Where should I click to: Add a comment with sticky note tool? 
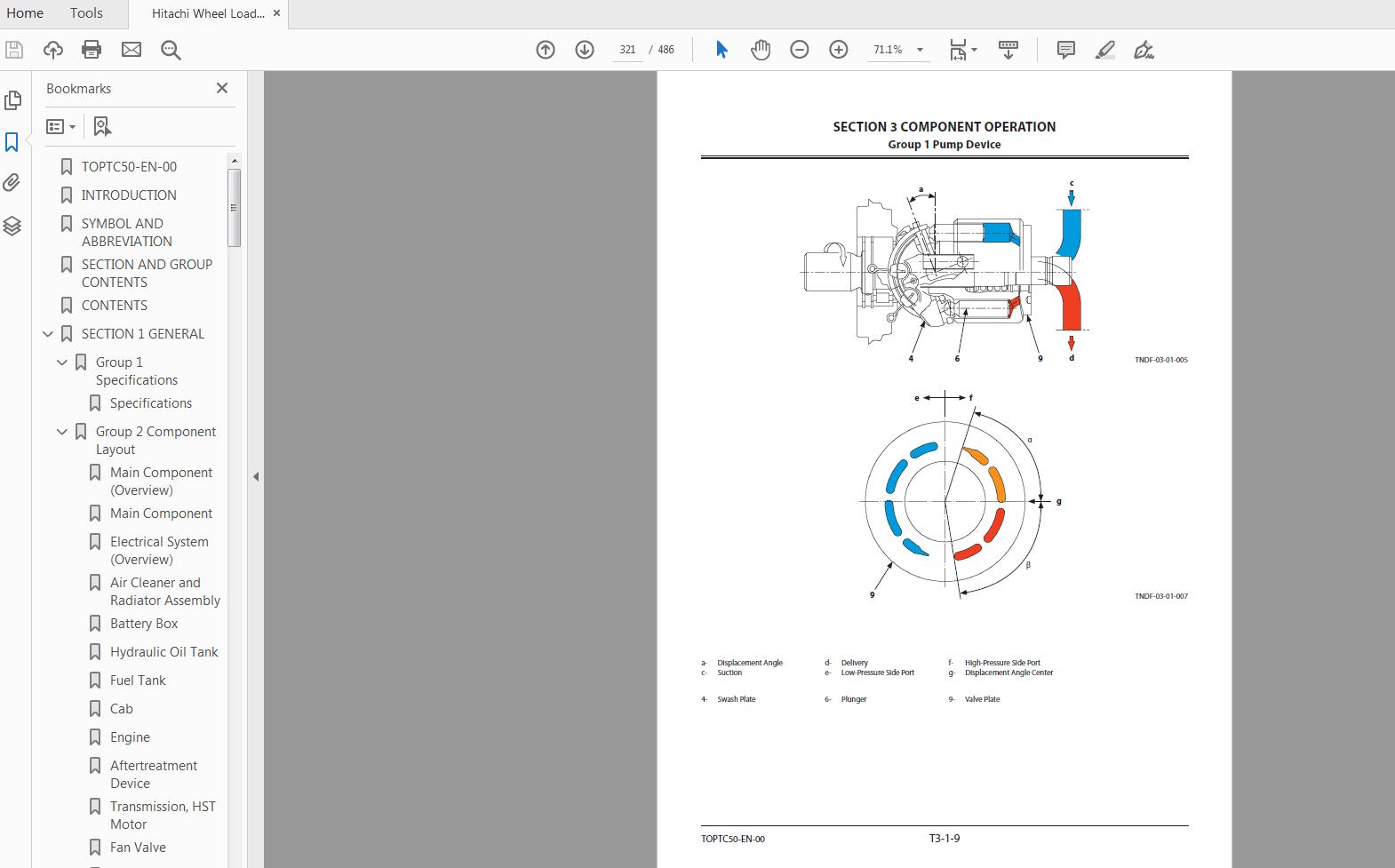click(x=1066, y=50)
